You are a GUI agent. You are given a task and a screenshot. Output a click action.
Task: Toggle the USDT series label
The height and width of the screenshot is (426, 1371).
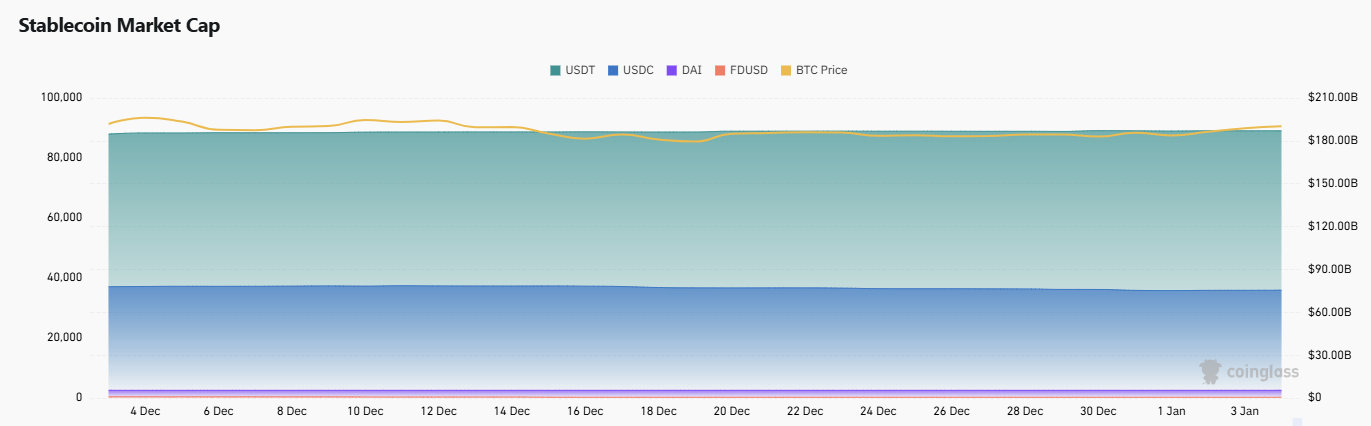[580, 70]
